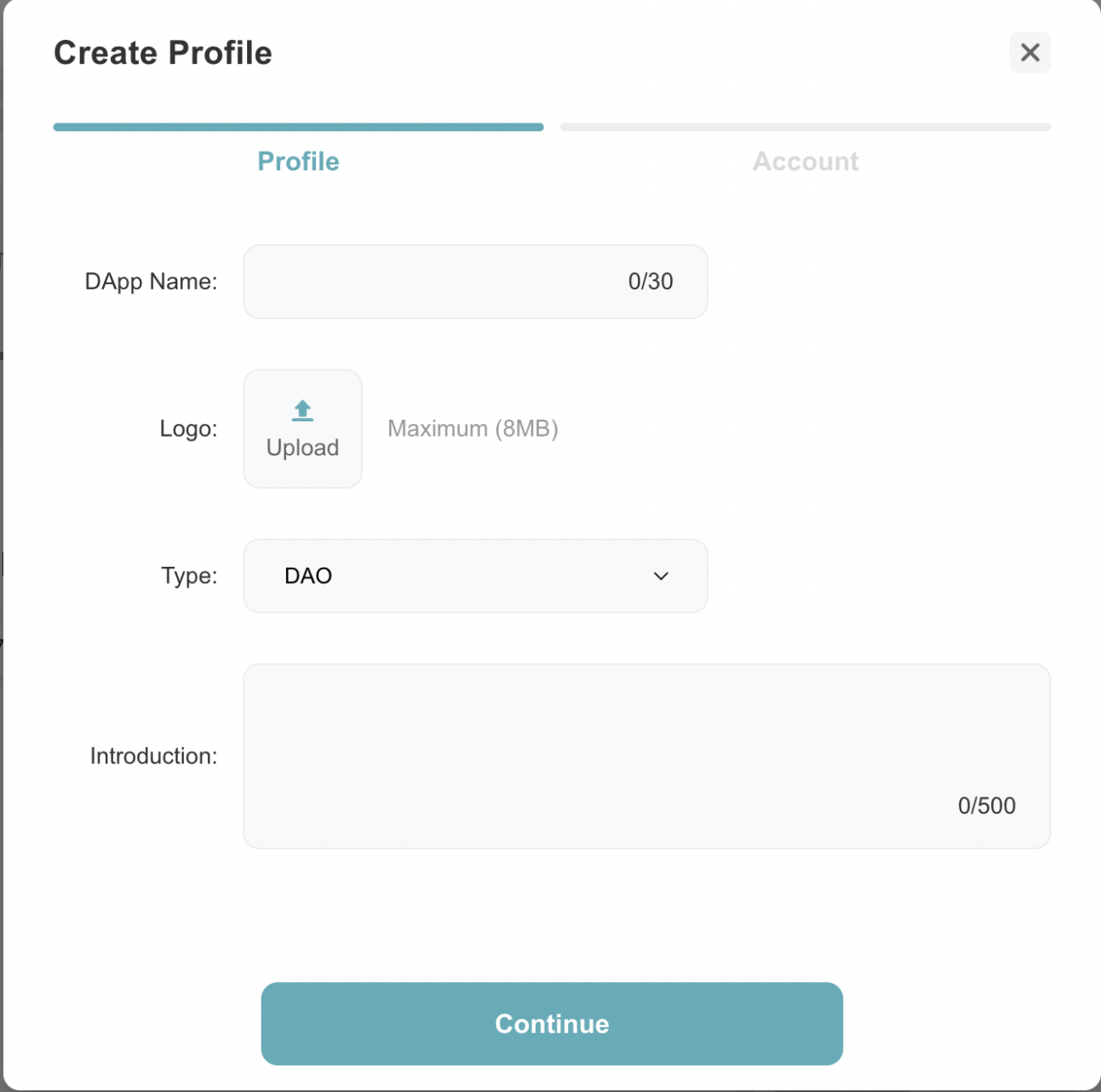This screenshot has height=1092, width=1101.
Task: Click the "Introduction:" label
Action: click(x=153, y=756)
